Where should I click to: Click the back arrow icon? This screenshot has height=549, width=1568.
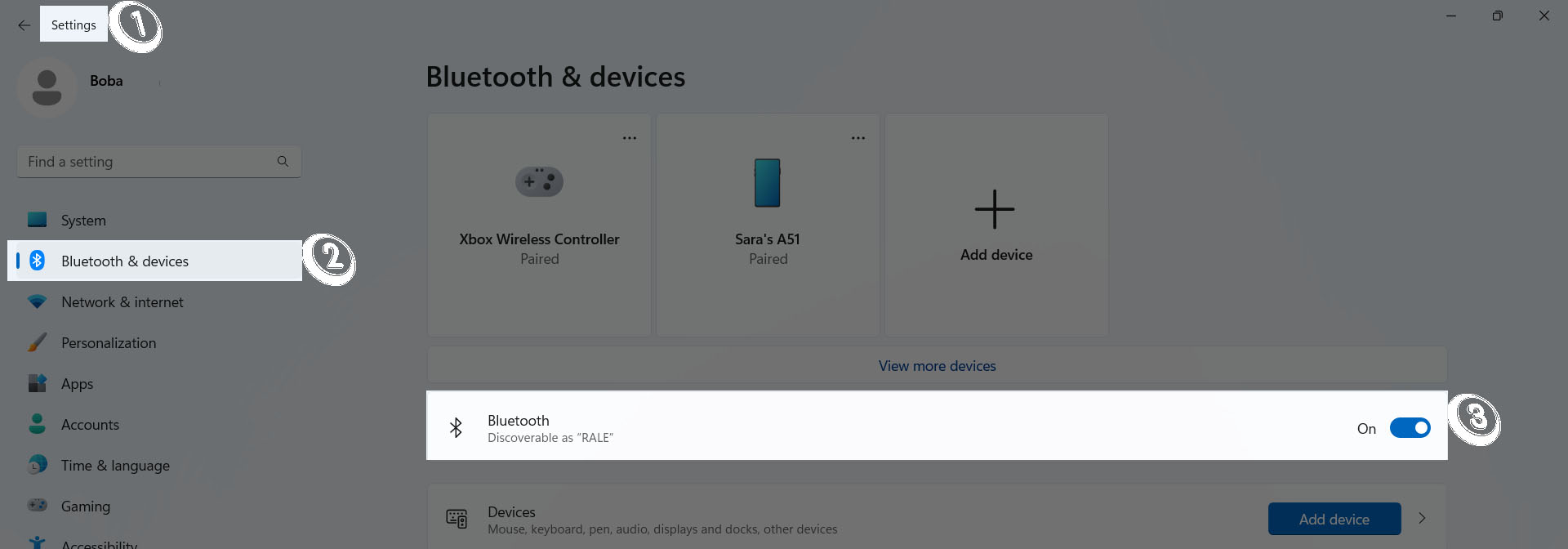pos(24,25)
